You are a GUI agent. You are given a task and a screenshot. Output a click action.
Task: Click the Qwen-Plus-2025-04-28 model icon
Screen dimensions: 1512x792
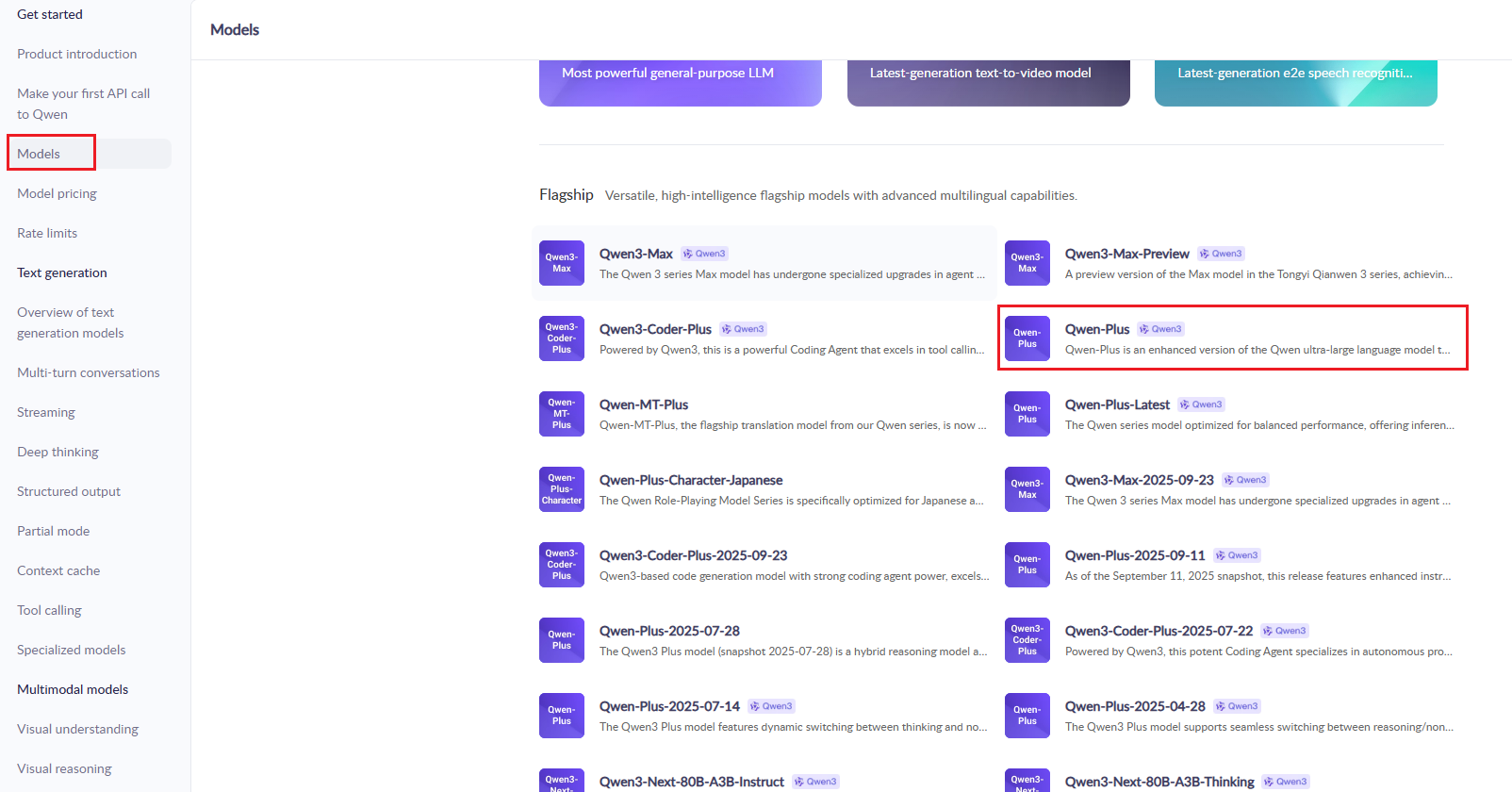tap(1027, 716)
